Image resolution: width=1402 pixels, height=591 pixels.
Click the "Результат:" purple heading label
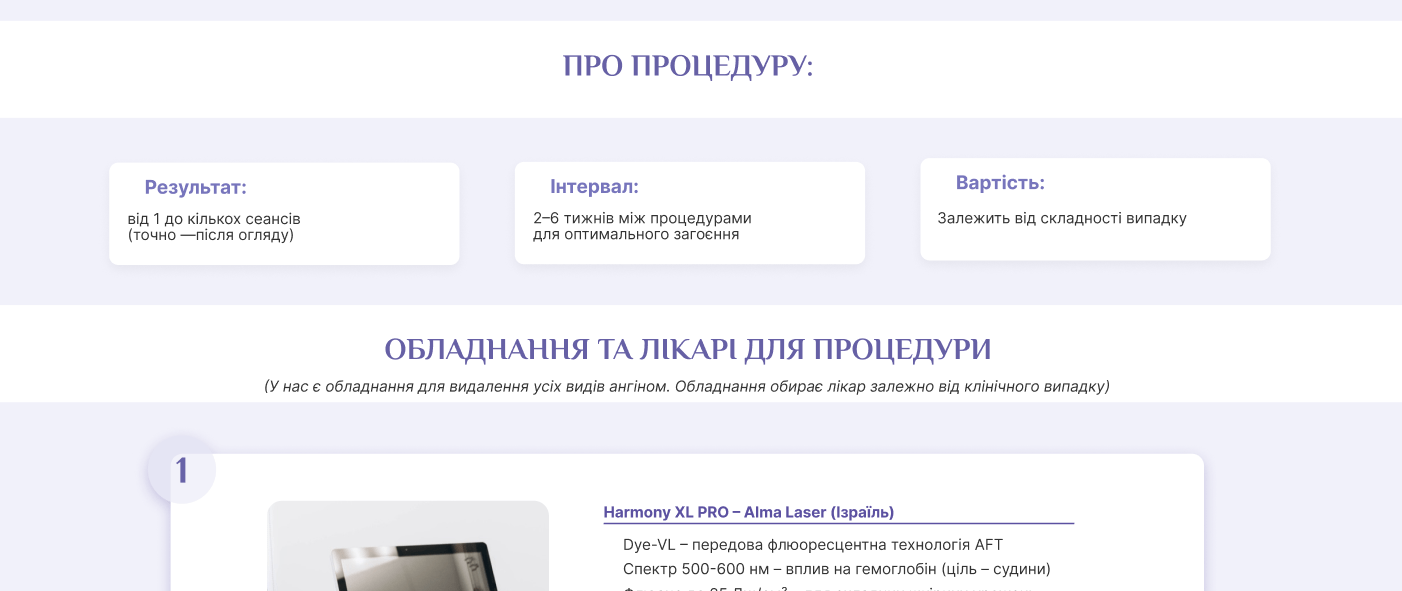(x=196, y=188)
